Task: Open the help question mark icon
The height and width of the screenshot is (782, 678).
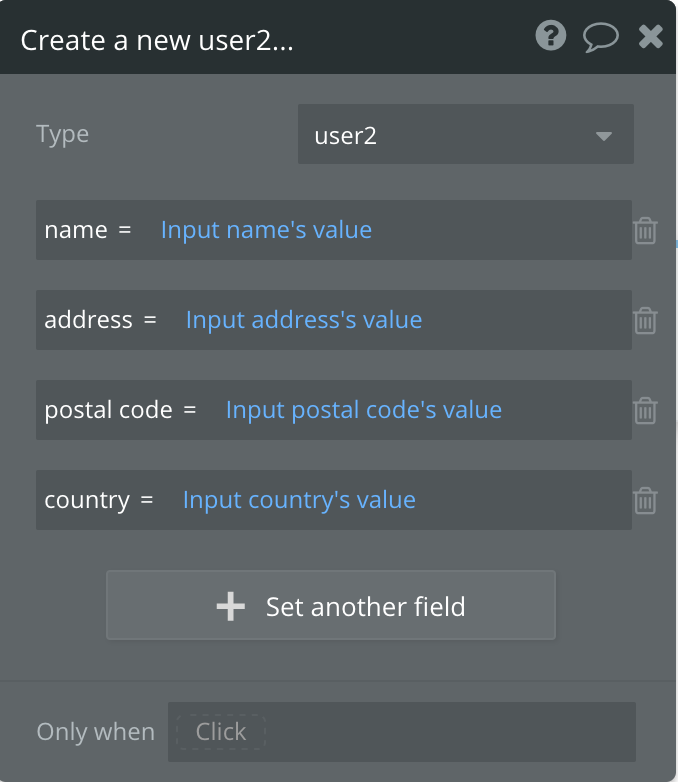Action: pos(551,37)
